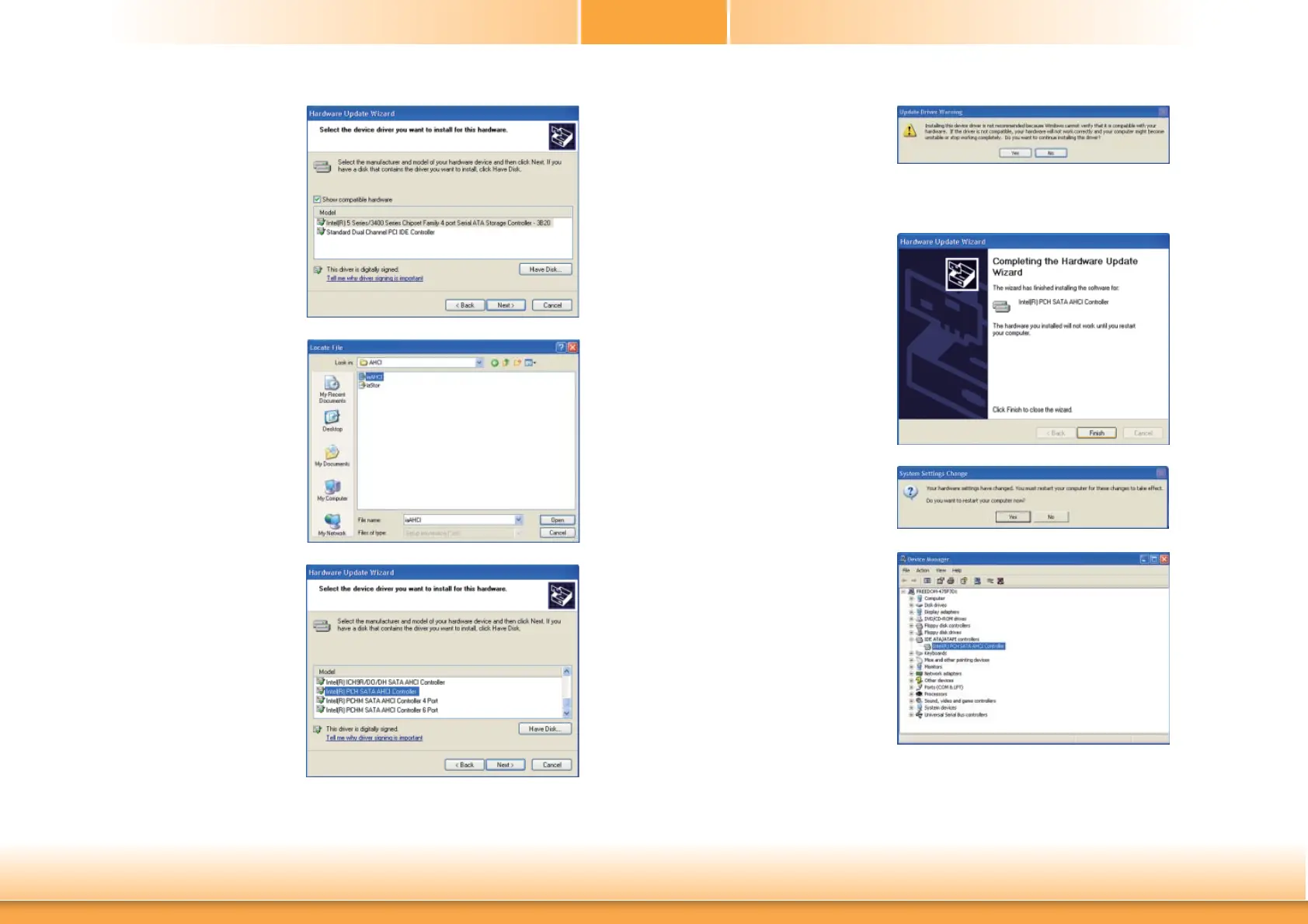
Task: Click Help question mark in Locate File title bar
Action: point(561,347)
